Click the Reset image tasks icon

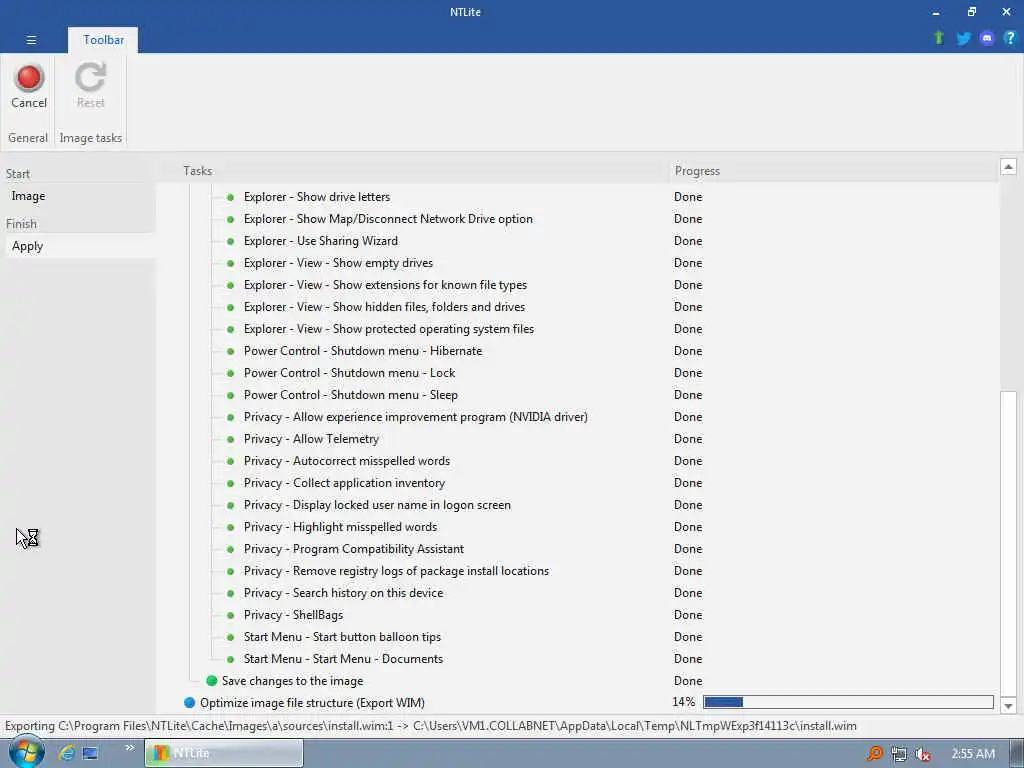90,86
